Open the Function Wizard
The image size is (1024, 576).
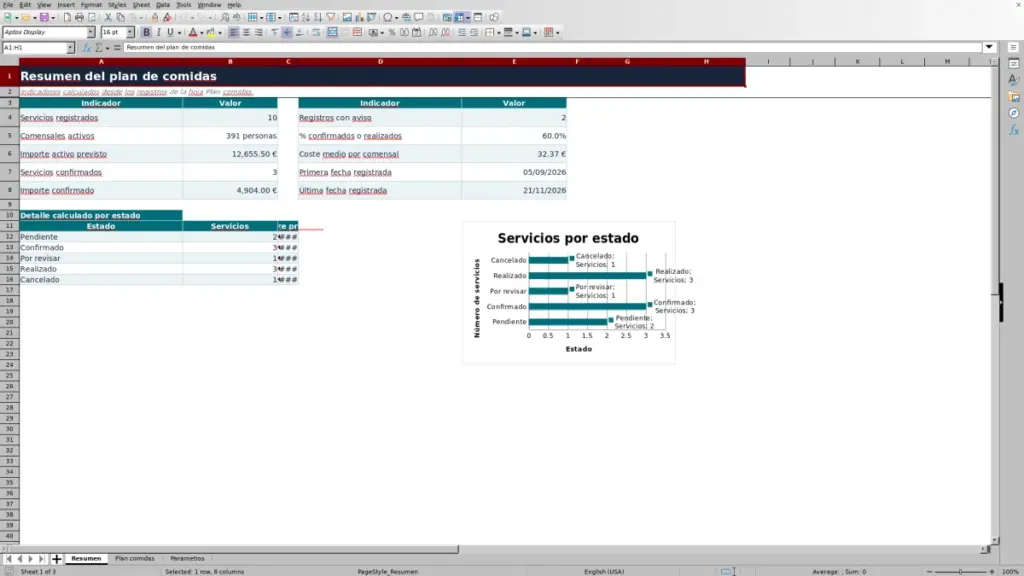(86, 48)
